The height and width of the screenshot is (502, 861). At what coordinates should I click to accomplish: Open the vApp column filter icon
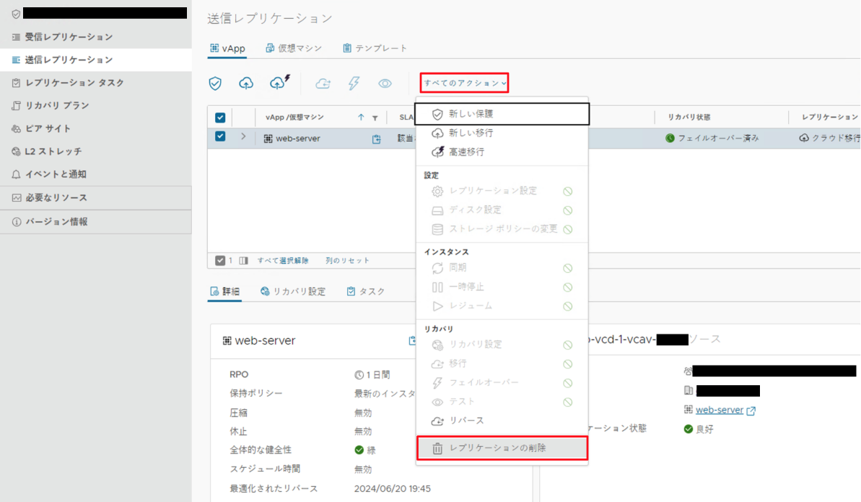(375, 118)
